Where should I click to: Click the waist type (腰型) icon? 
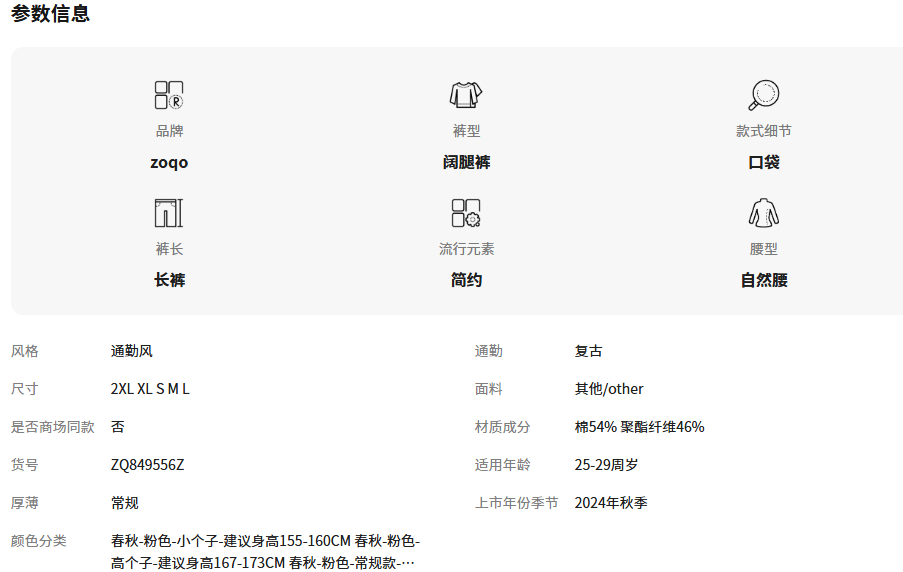[763, 213]
